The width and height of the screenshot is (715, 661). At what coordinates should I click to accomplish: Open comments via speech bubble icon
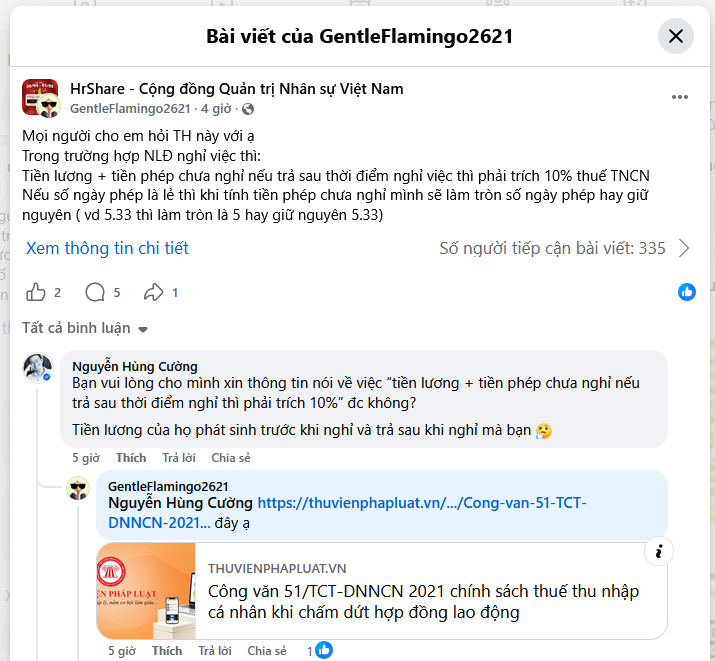coord(95,292)
